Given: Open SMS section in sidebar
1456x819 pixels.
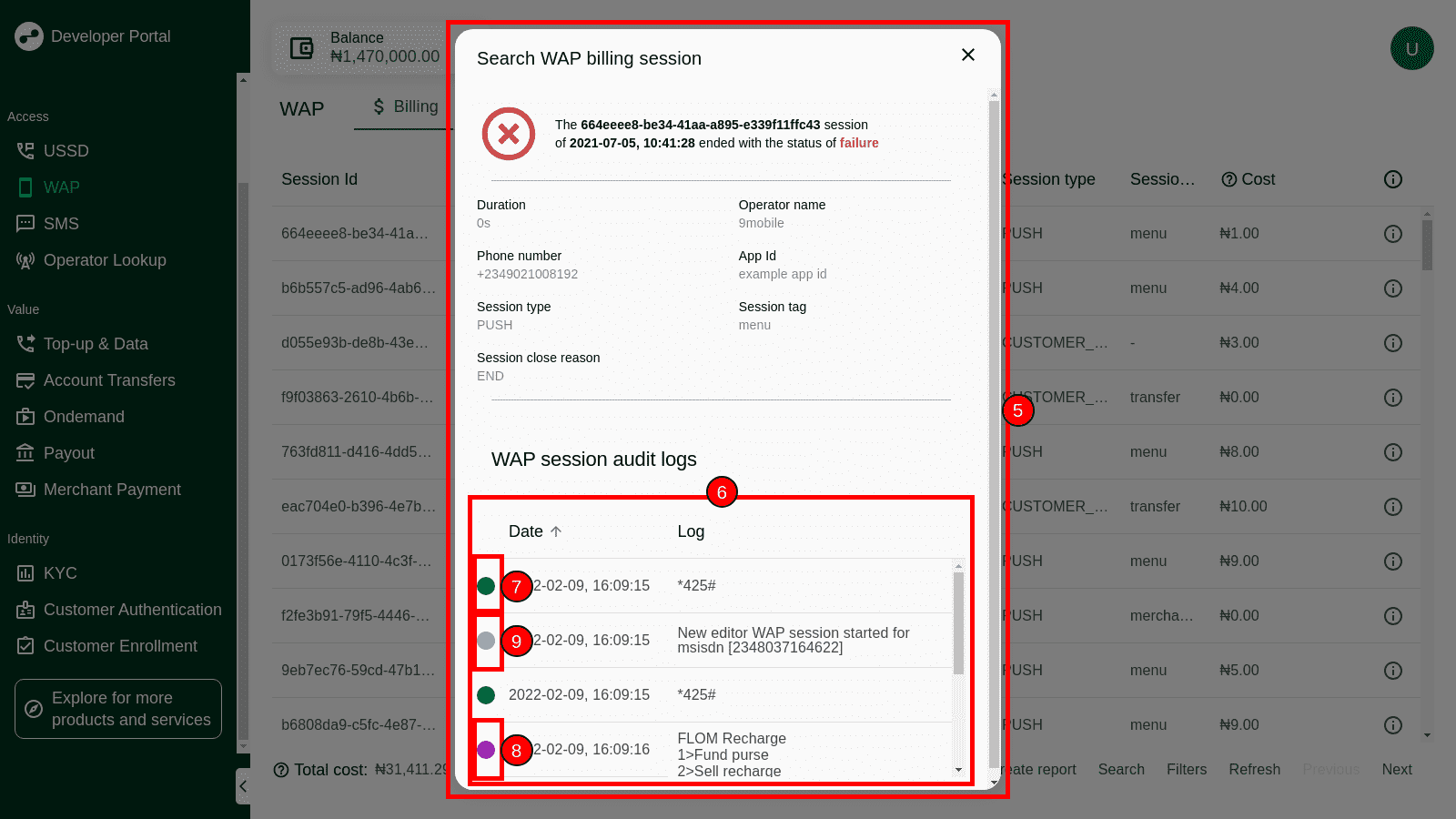Looking at the screenshot, I should pos(61,224).
